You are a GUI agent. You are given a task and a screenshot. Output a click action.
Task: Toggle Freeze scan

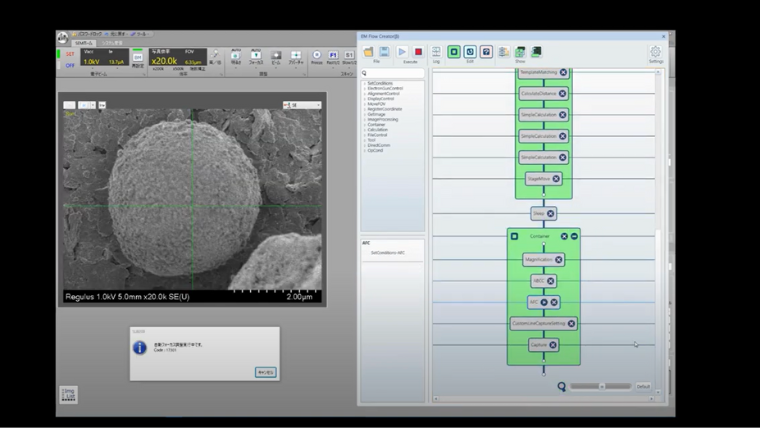click(317, 57)
